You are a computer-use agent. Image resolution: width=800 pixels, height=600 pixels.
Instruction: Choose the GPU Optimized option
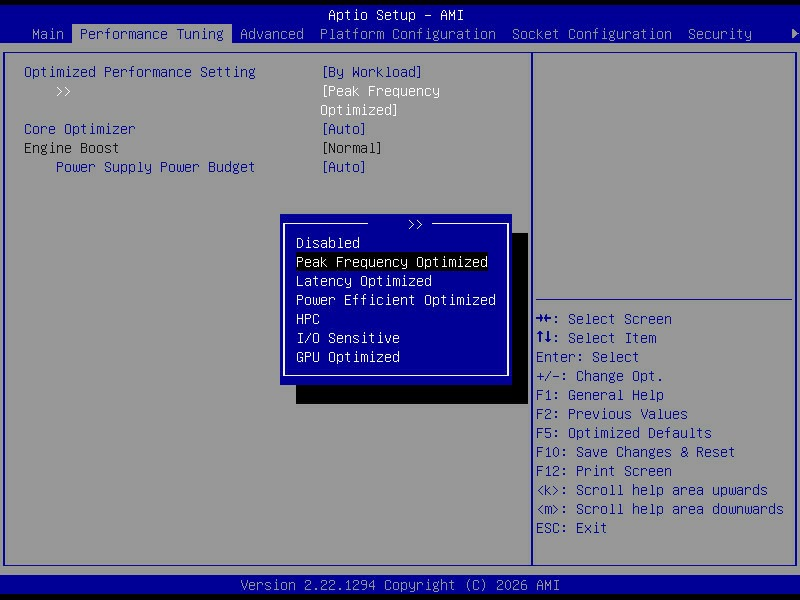pos(348,357)
